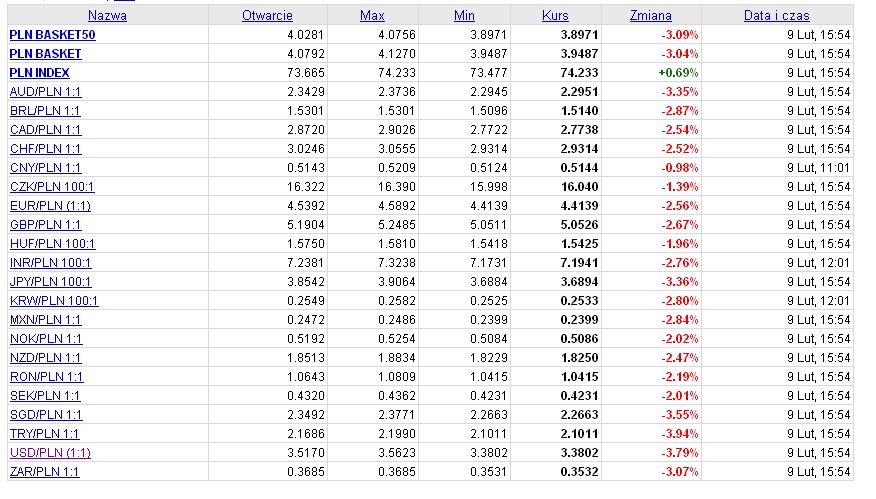Click the ZAR/PLN 1:1 link
Viewport: 876px width, 499px height.
pos(44,472)
